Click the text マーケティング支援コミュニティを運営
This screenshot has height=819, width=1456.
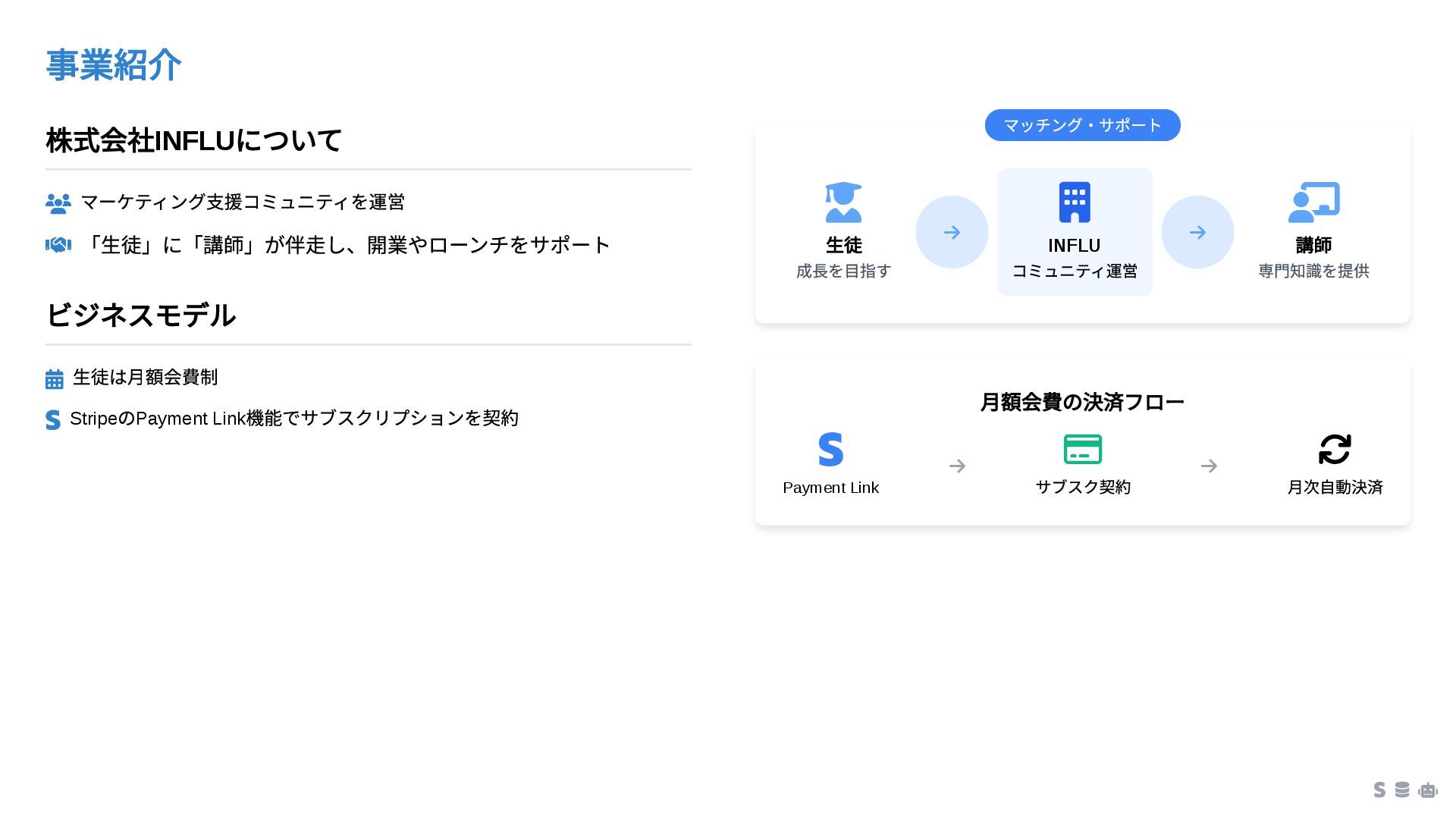click(x=243, y=202)
